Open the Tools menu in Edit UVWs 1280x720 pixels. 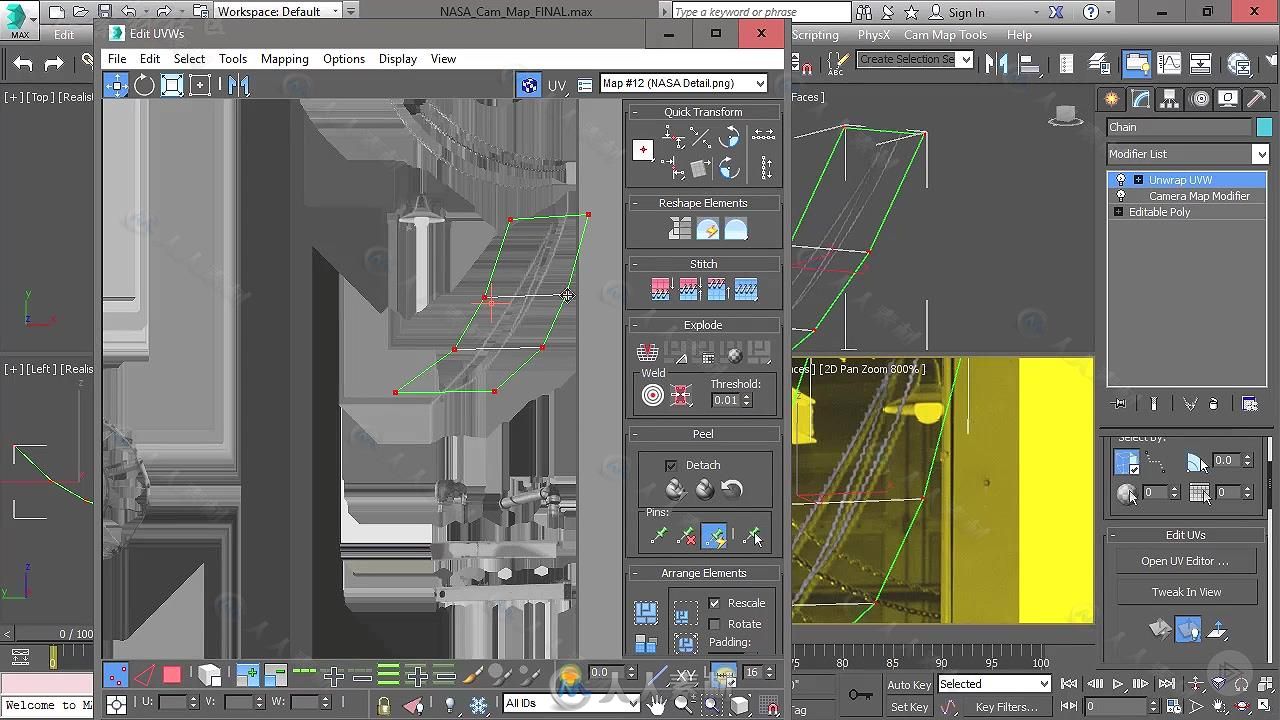tap(233, 59)
